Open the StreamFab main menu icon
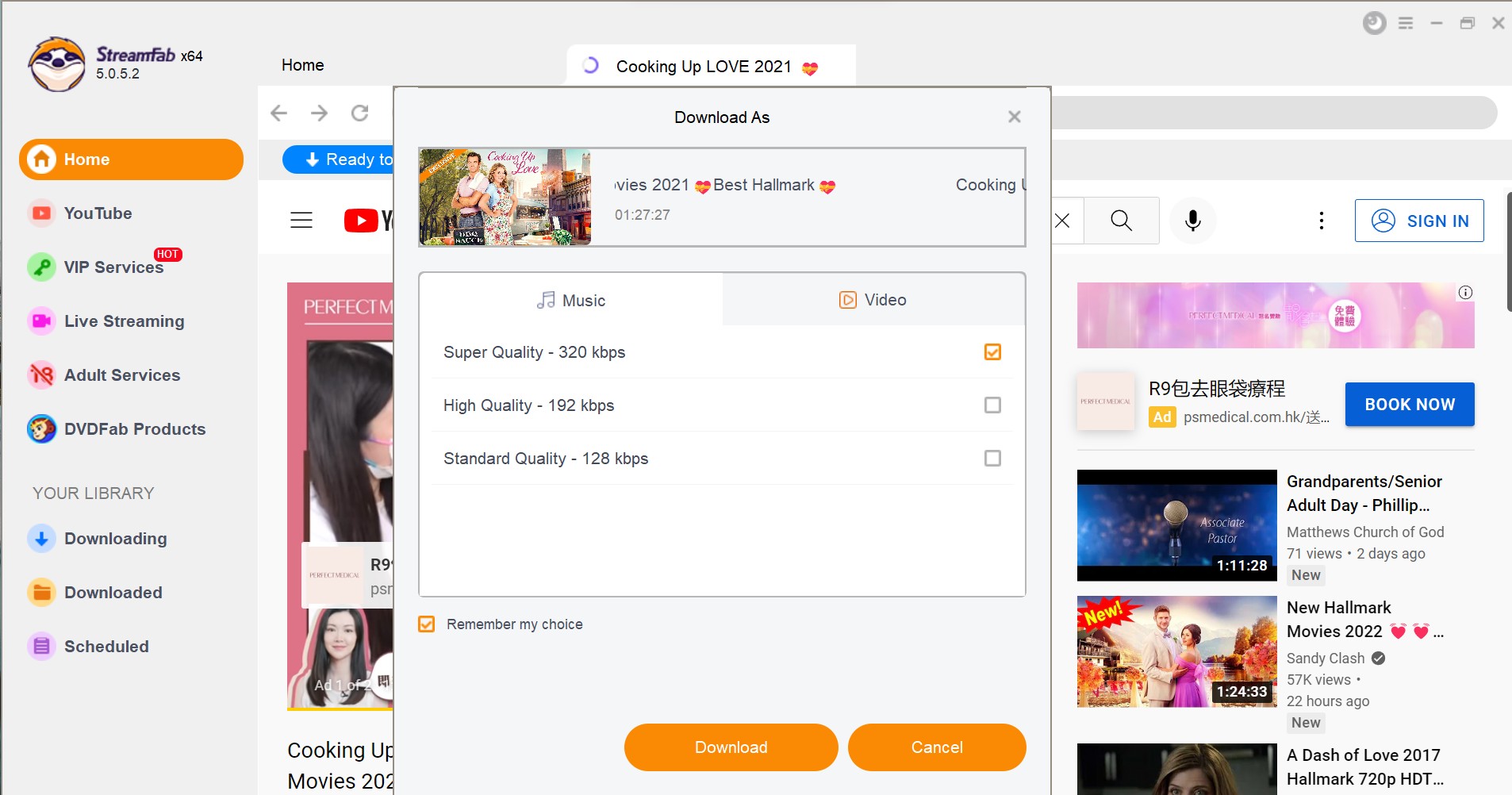Screen dimensions: 1512x795 [1406, 23]
